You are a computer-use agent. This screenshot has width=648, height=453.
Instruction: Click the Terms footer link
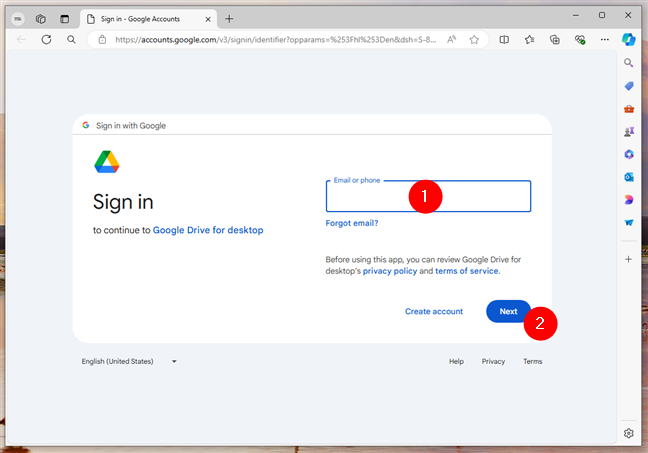point(533,361)
